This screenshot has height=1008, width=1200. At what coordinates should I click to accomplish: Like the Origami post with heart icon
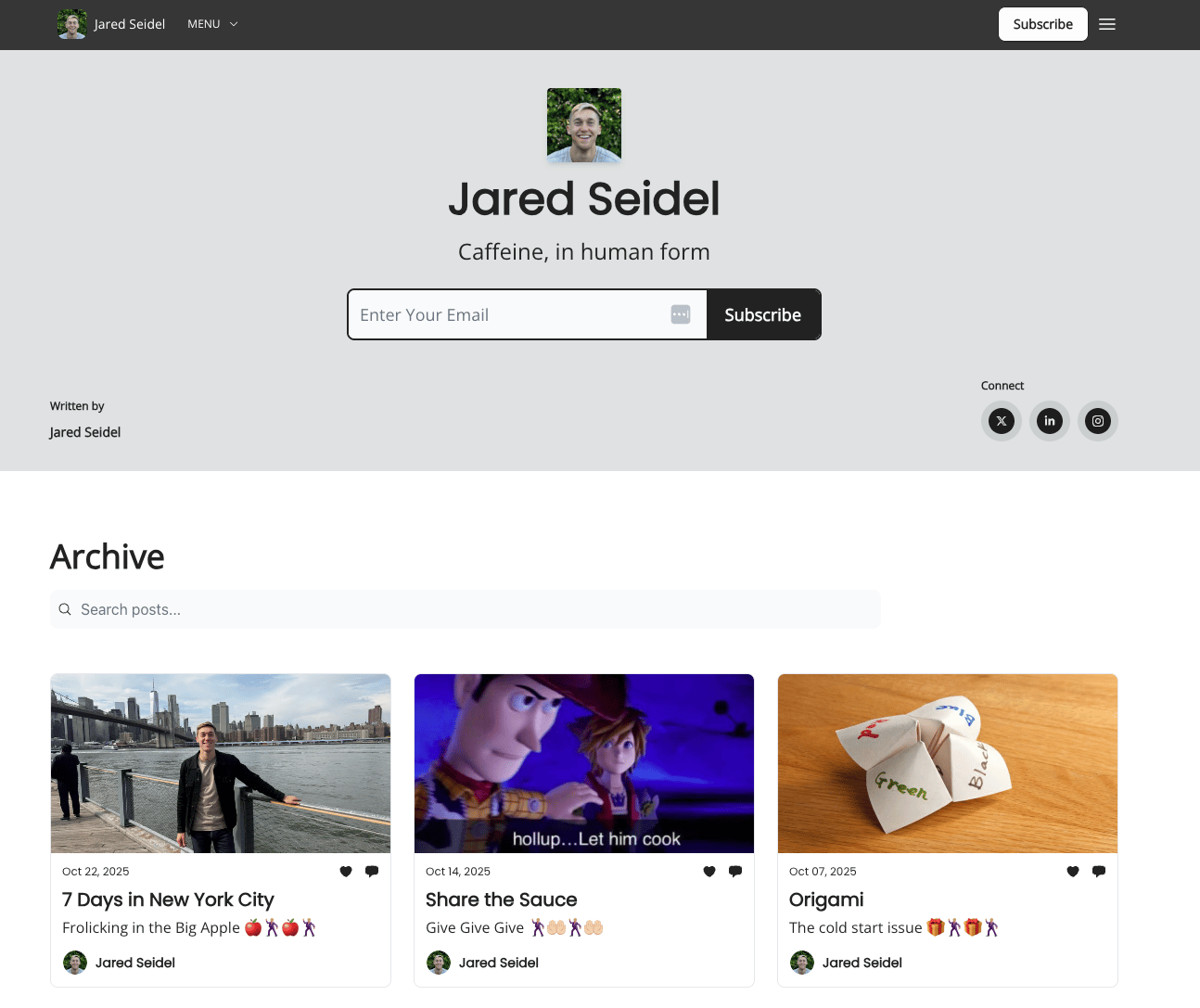tap(1073, 871)
